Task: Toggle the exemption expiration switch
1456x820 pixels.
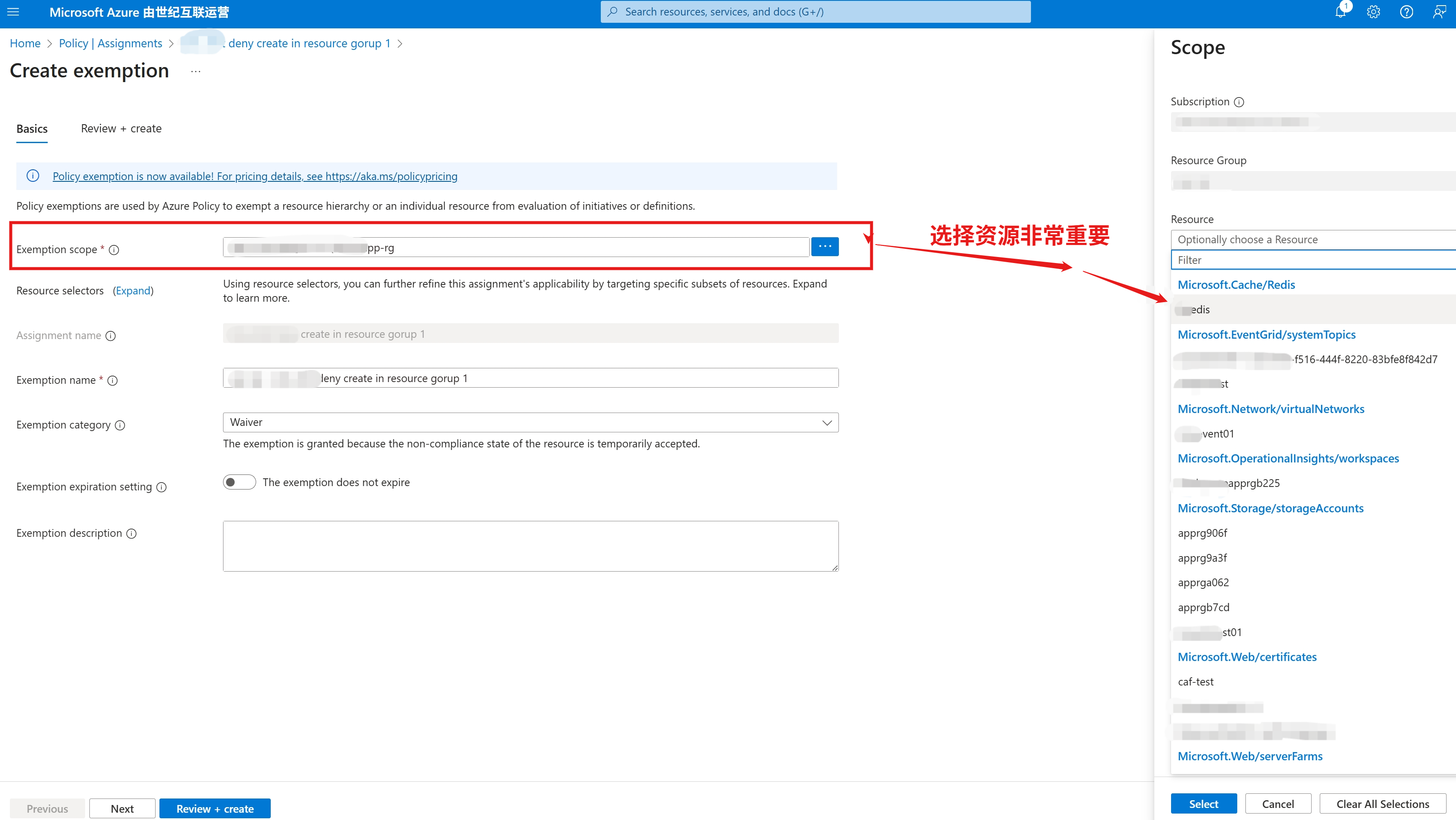Action: [239, 482]
